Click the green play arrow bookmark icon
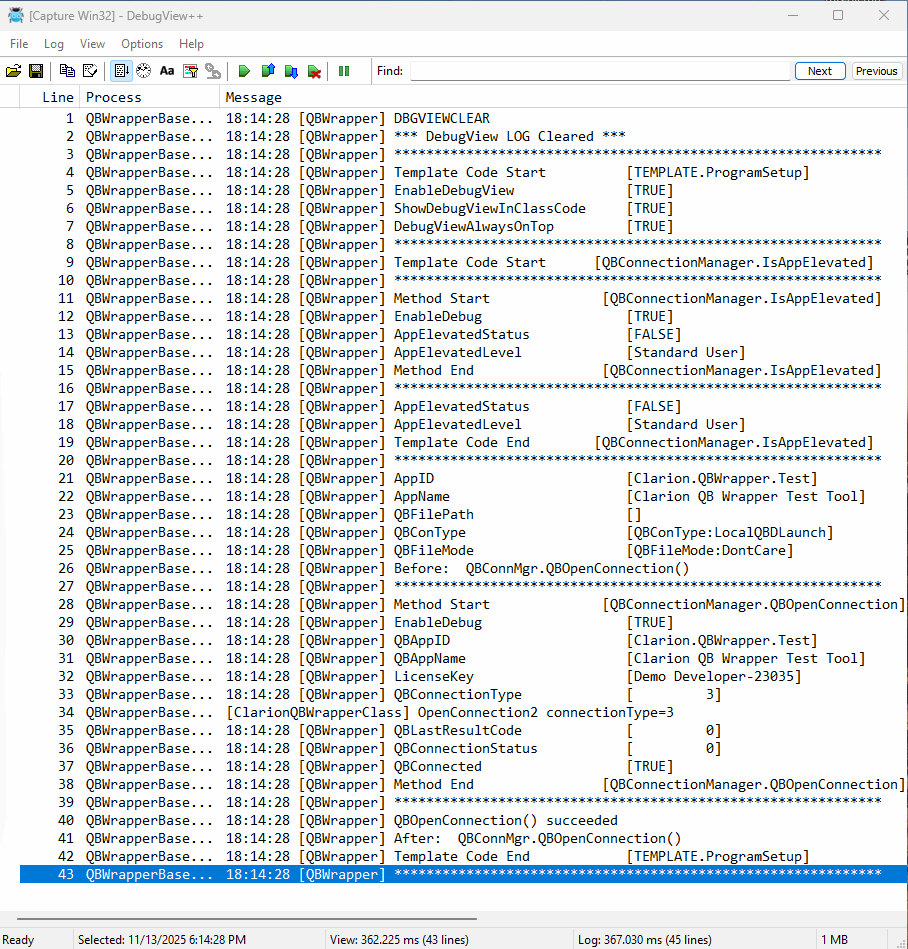This screenshot has width=908, height=949. [x=244, y=71]
